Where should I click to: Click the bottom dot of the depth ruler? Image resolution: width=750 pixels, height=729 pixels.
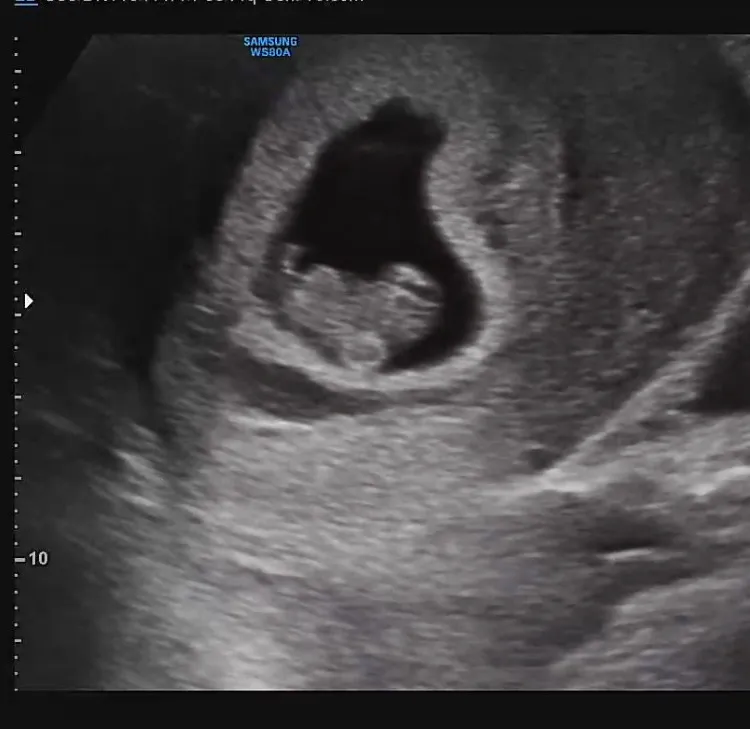tap(16, 689)
